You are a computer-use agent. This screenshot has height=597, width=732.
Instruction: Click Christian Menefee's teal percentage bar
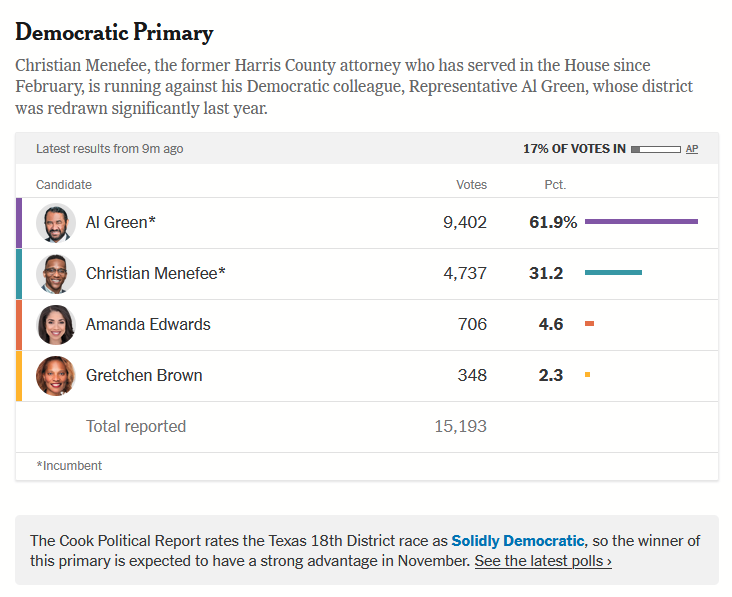pos(613,273)
